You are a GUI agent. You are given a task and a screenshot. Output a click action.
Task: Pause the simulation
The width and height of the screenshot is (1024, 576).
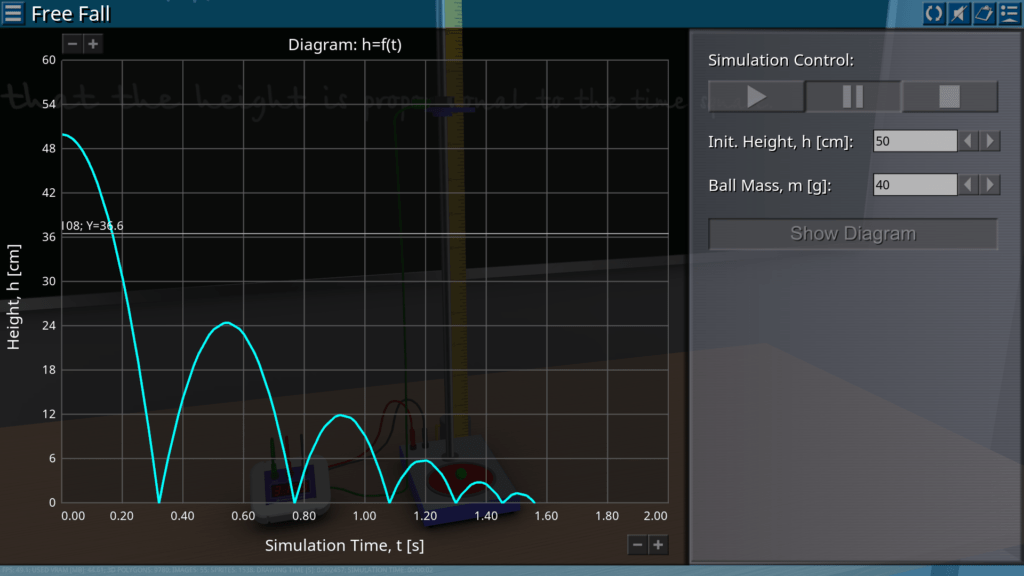pyautogui.click(x=853, y=97)
